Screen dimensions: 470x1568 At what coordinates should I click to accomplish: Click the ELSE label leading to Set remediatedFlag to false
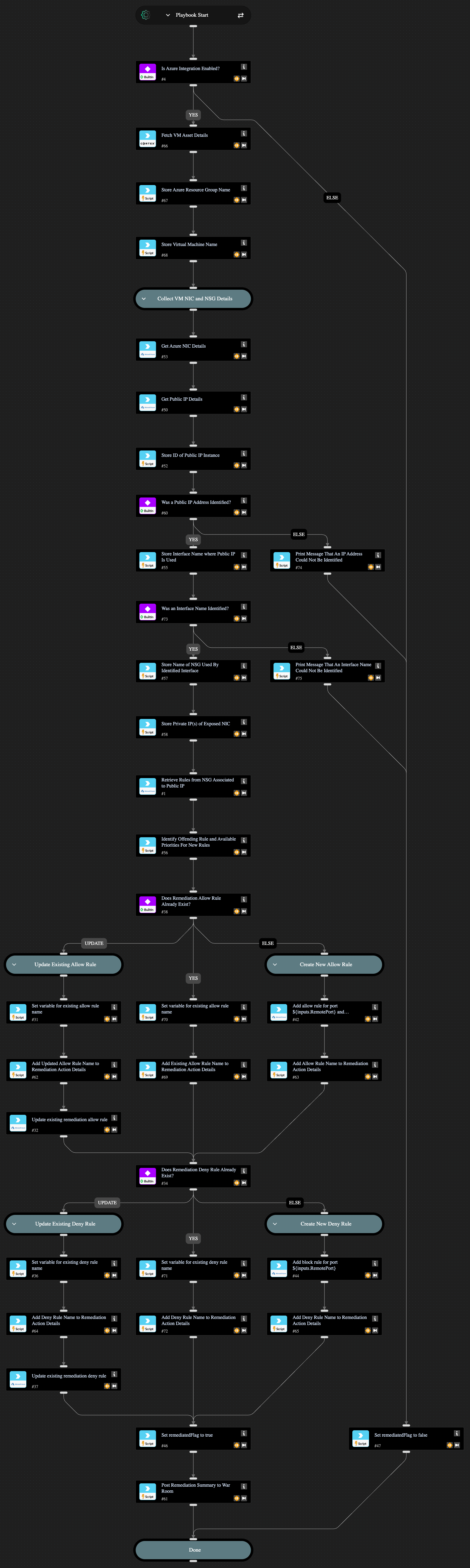click(332, 197)
